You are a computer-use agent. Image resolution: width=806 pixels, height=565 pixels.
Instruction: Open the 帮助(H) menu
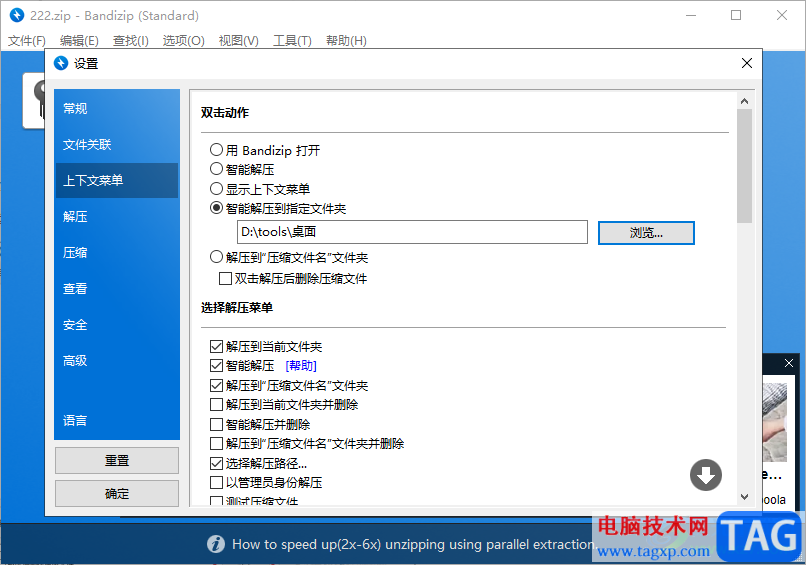pyautogui.click(x=346, y=41)
